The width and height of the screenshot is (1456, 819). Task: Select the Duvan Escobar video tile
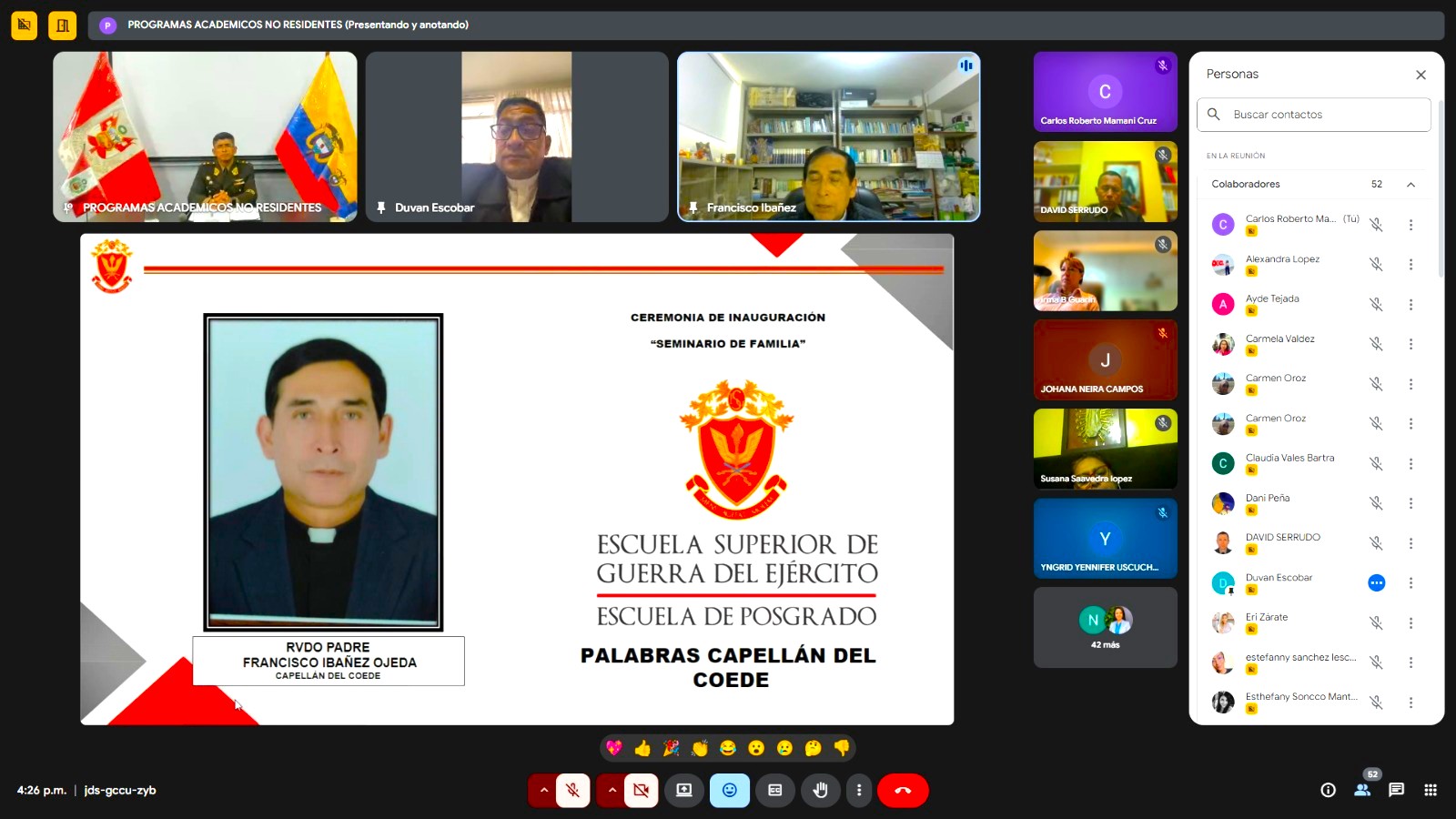coord(517,136)
